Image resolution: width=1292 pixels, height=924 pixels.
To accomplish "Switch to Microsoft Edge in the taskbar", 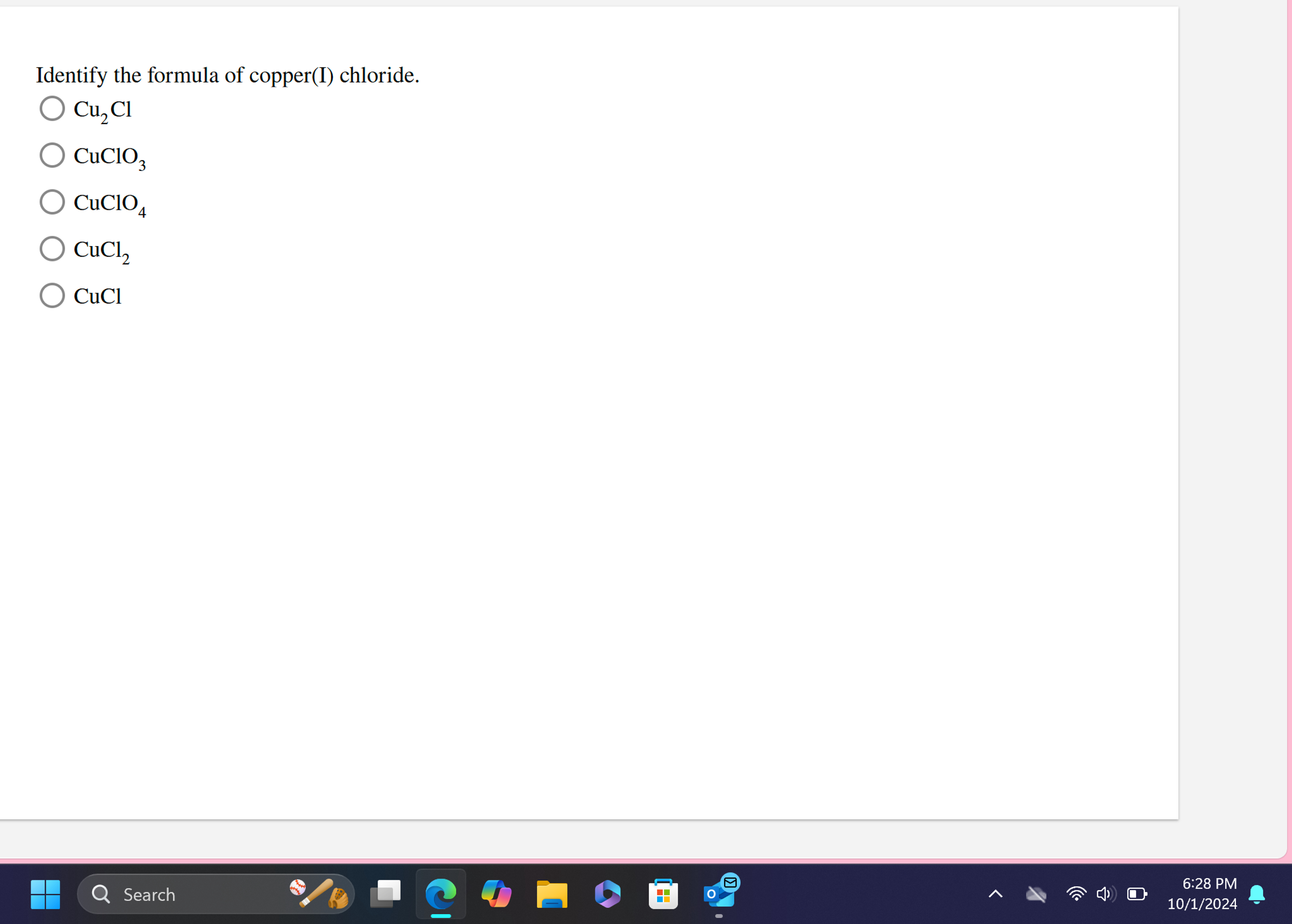I will 441,894.
